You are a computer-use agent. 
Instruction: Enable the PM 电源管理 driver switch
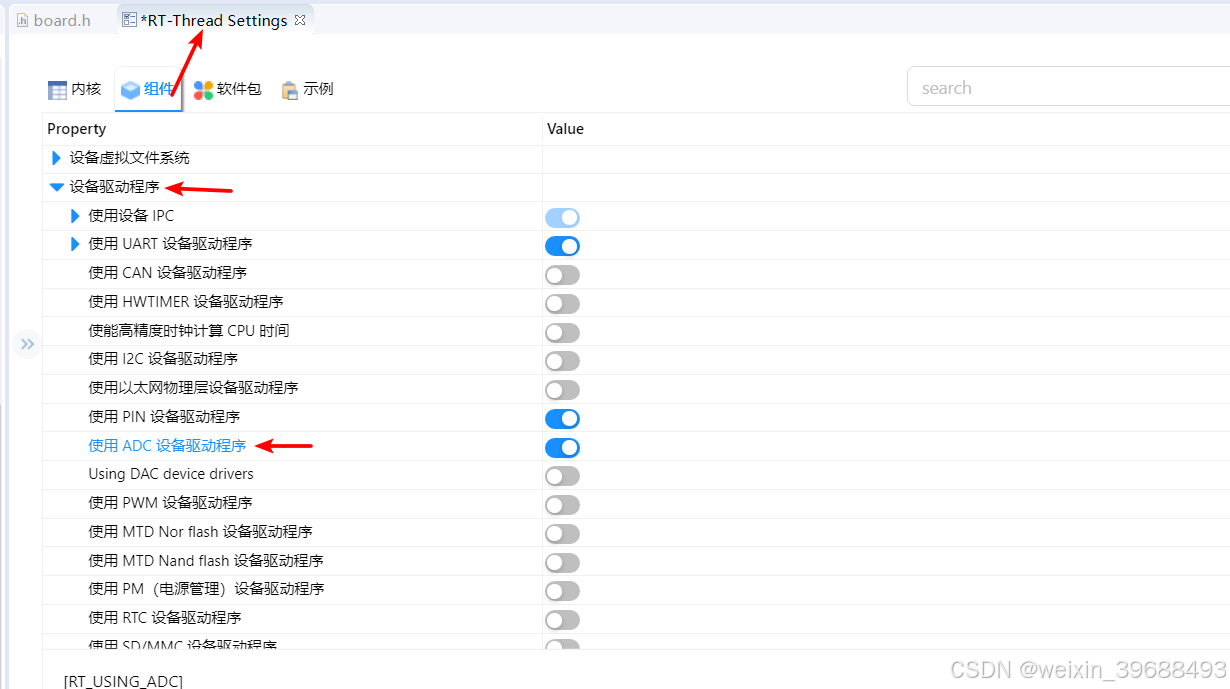(562, 591)
